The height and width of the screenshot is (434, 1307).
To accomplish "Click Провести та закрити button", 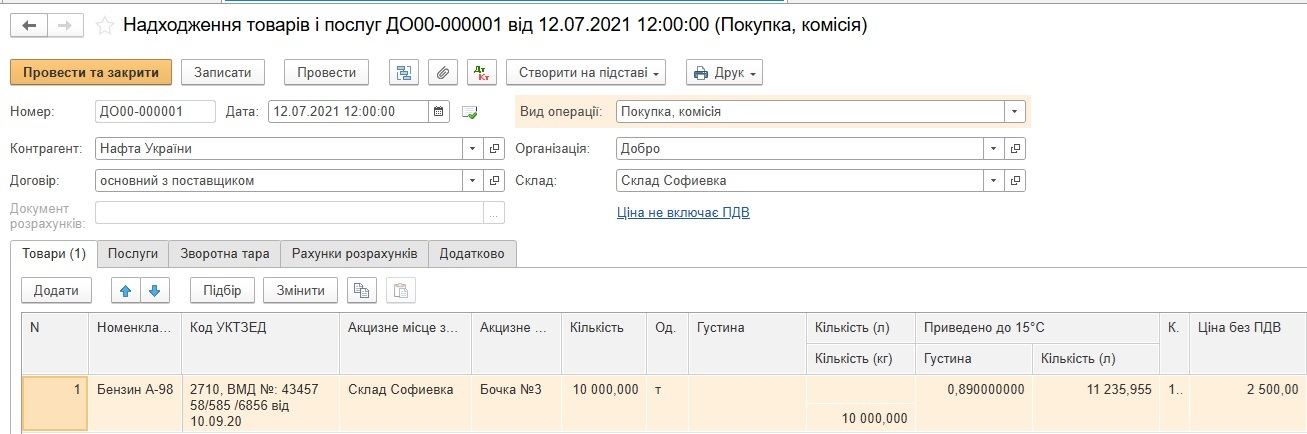I will pyautogui.click(x=91, y=73).
